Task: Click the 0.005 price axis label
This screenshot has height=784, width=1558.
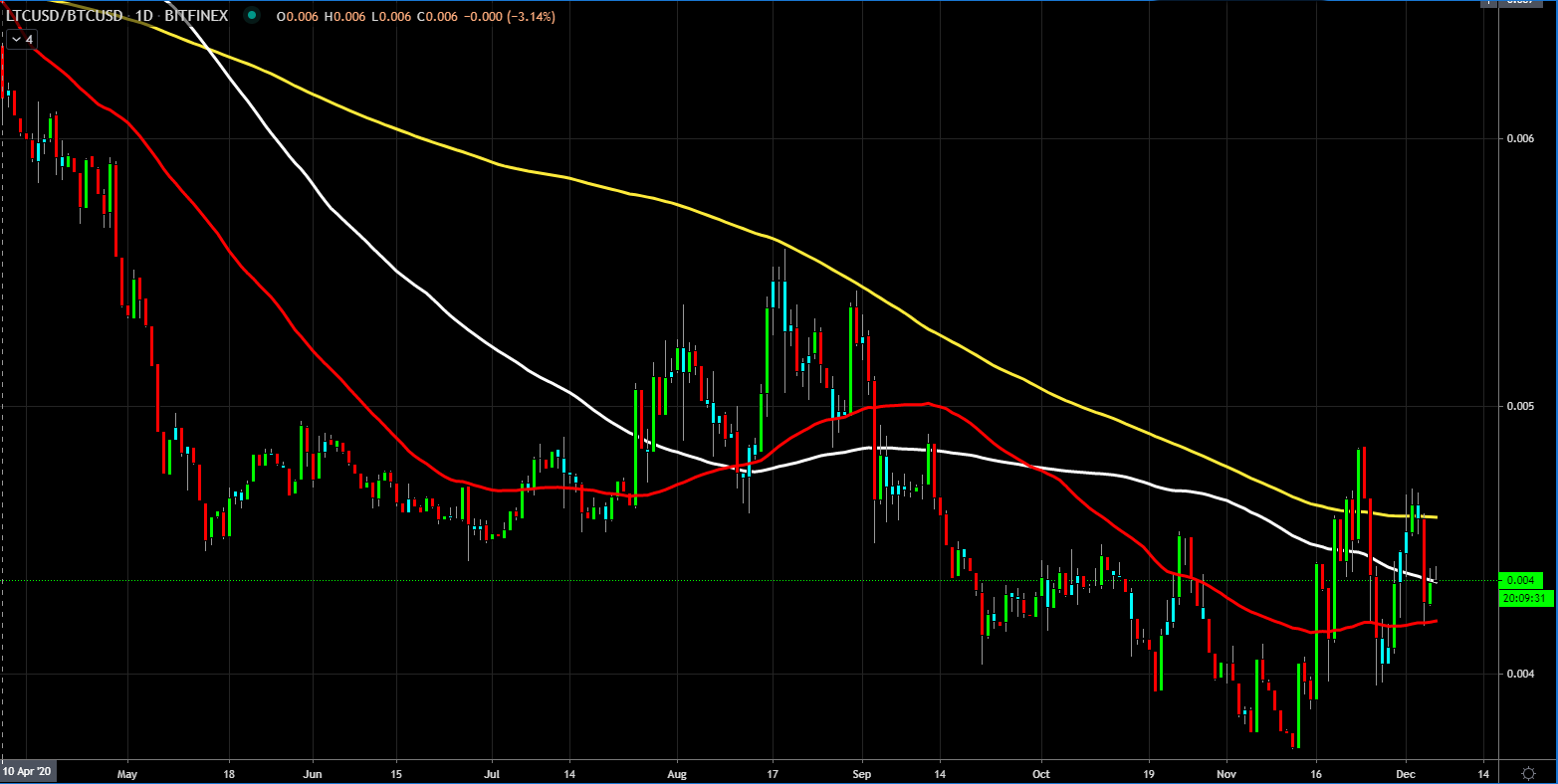Action: tap(1519, 406)
